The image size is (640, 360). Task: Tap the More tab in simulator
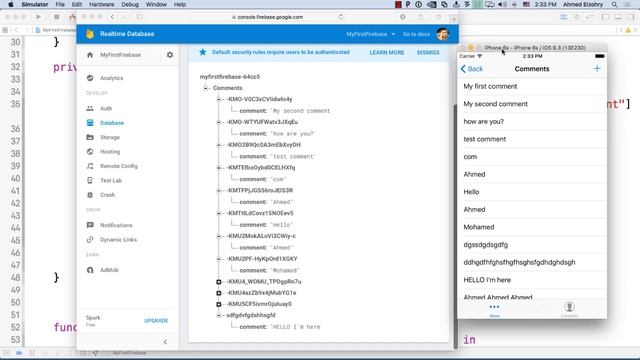click(494, 310)
